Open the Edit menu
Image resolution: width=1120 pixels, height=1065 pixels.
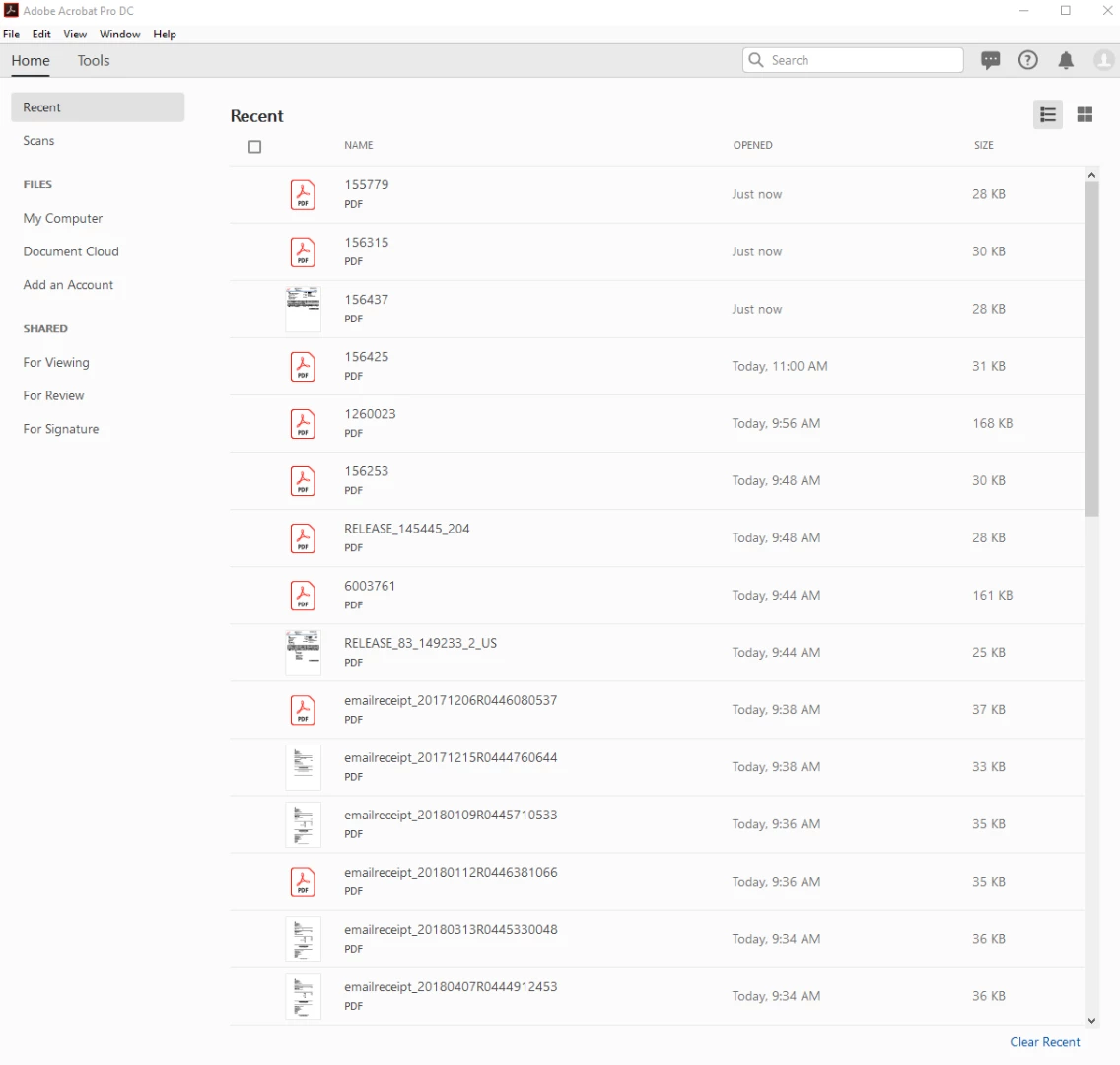tap(41, 34)
